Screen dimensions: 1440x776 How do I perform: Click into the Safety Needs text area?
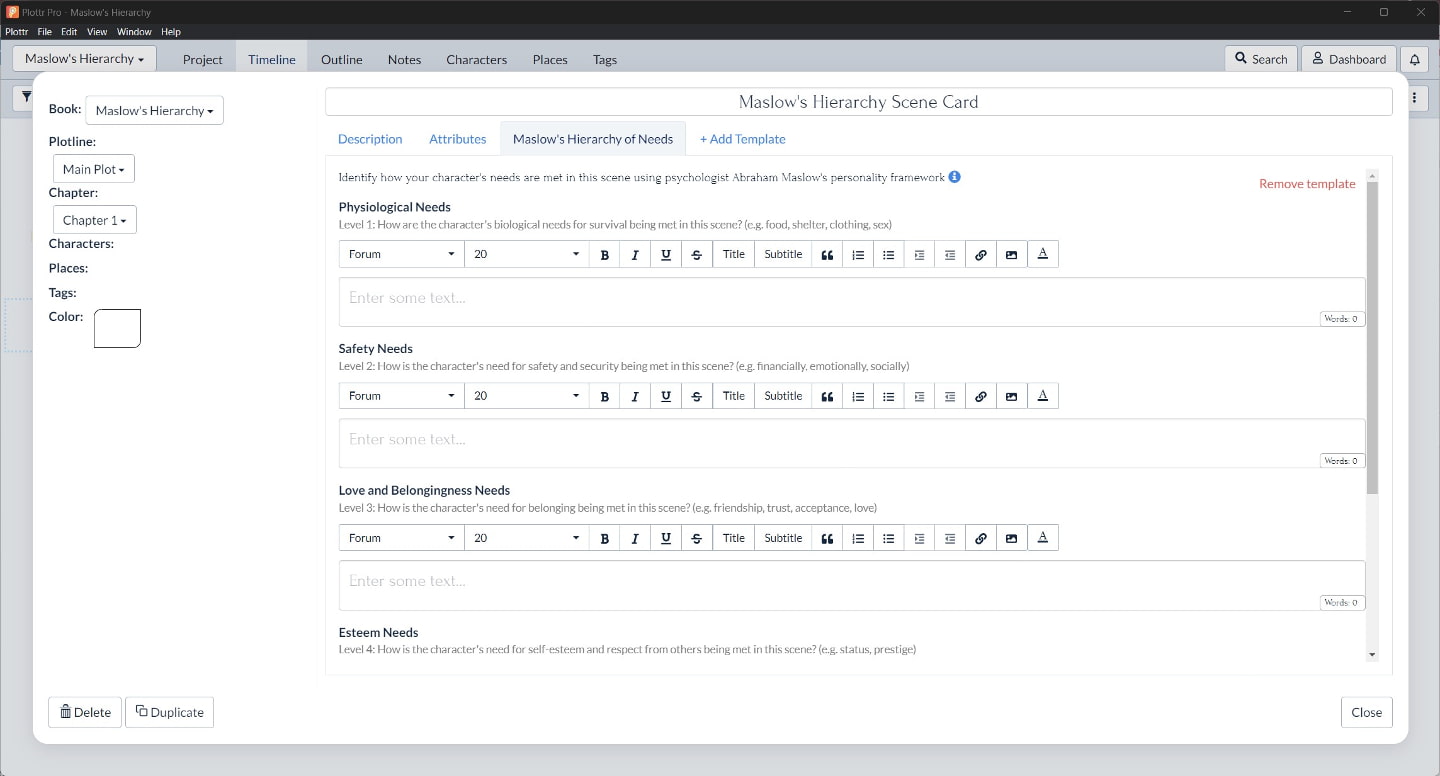tap(852, 444)
